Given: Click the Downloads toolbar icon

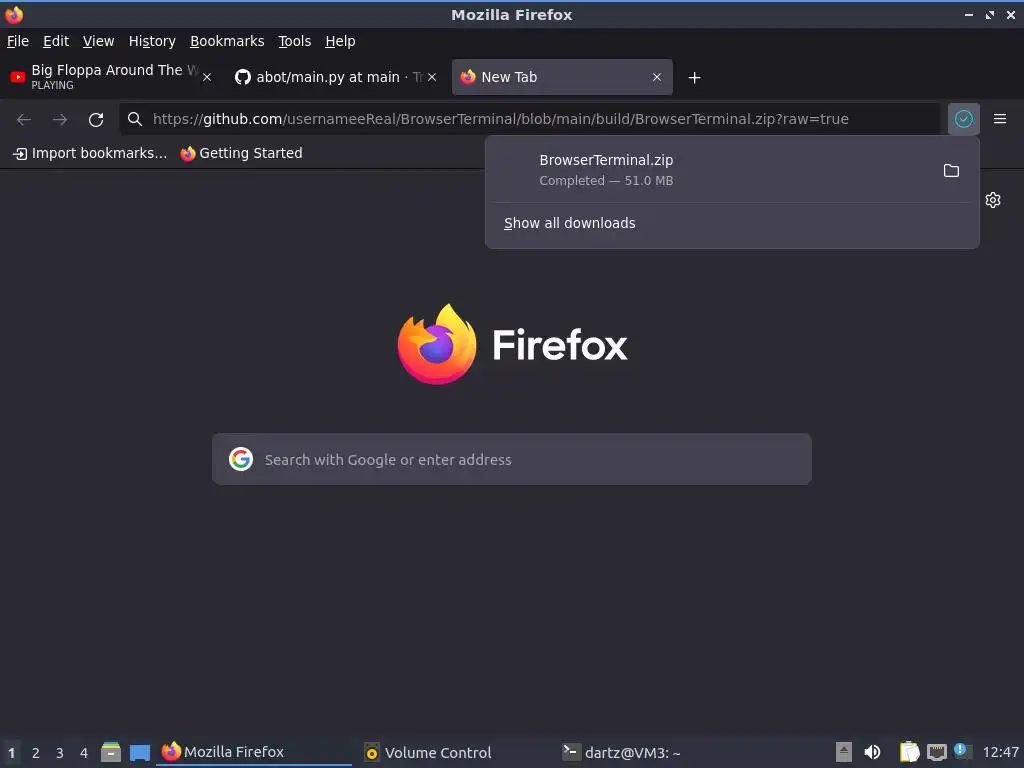Looking at the screenshot, I should 963,119.
